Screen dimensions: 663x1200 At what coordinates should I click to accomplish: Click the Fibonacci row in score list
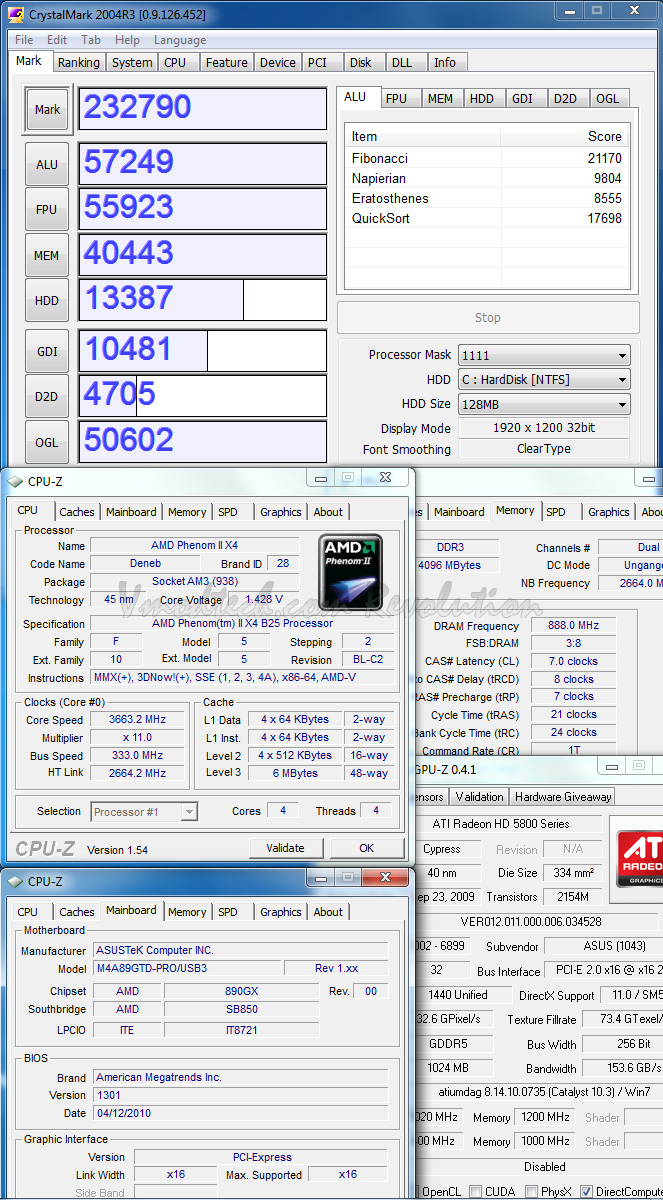(487, 158)
